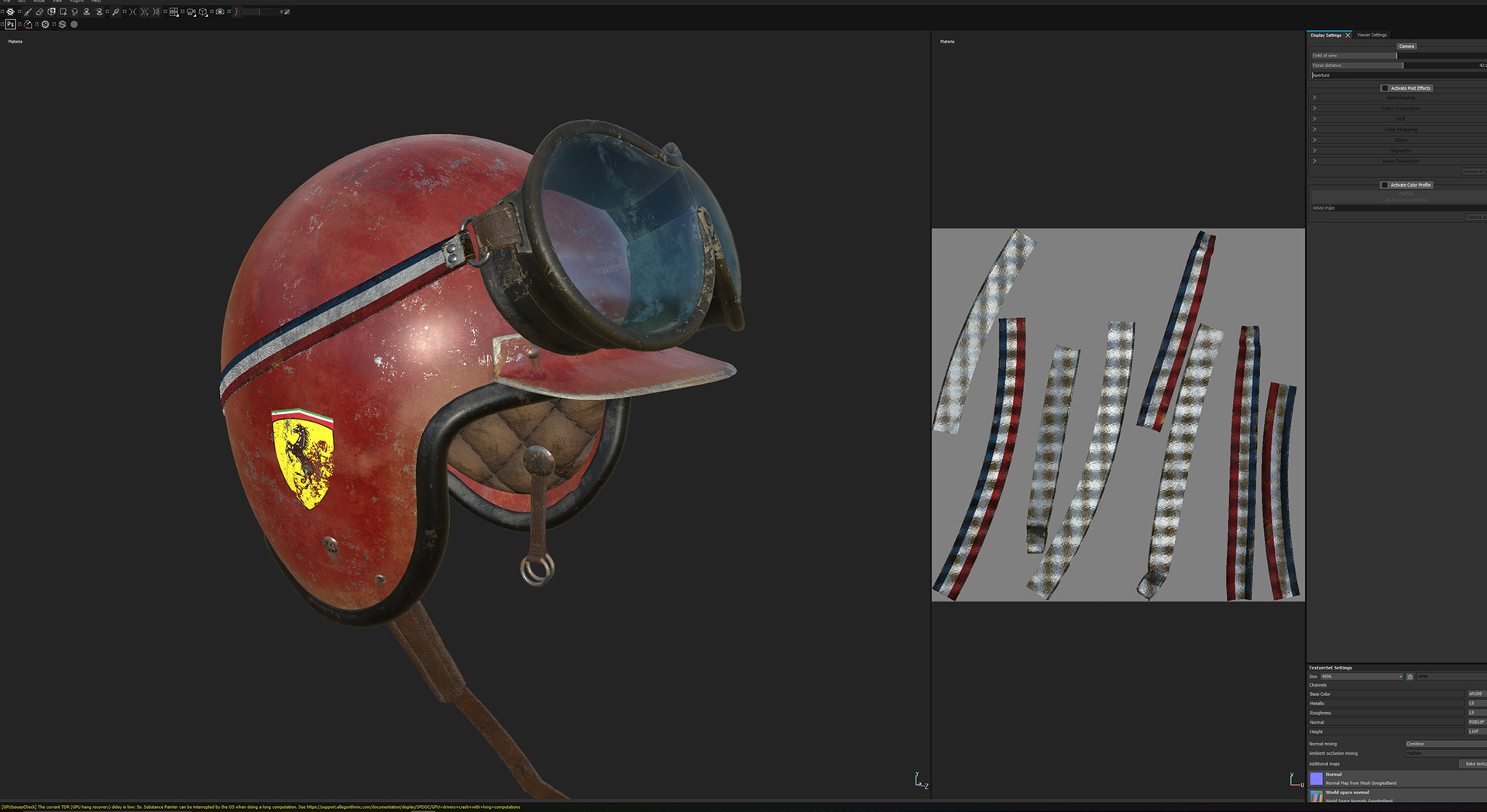Close the Display Settings tab
This screenshot has width=1487, height=812.
[1348, 36]
